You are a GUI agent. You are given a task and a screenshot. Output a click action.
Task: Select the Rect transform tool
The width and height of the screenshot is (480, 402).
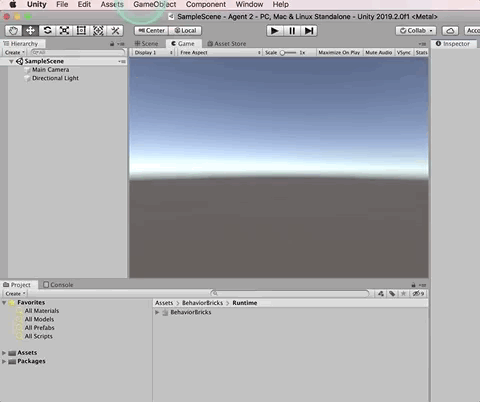click(x=81, y=31)
